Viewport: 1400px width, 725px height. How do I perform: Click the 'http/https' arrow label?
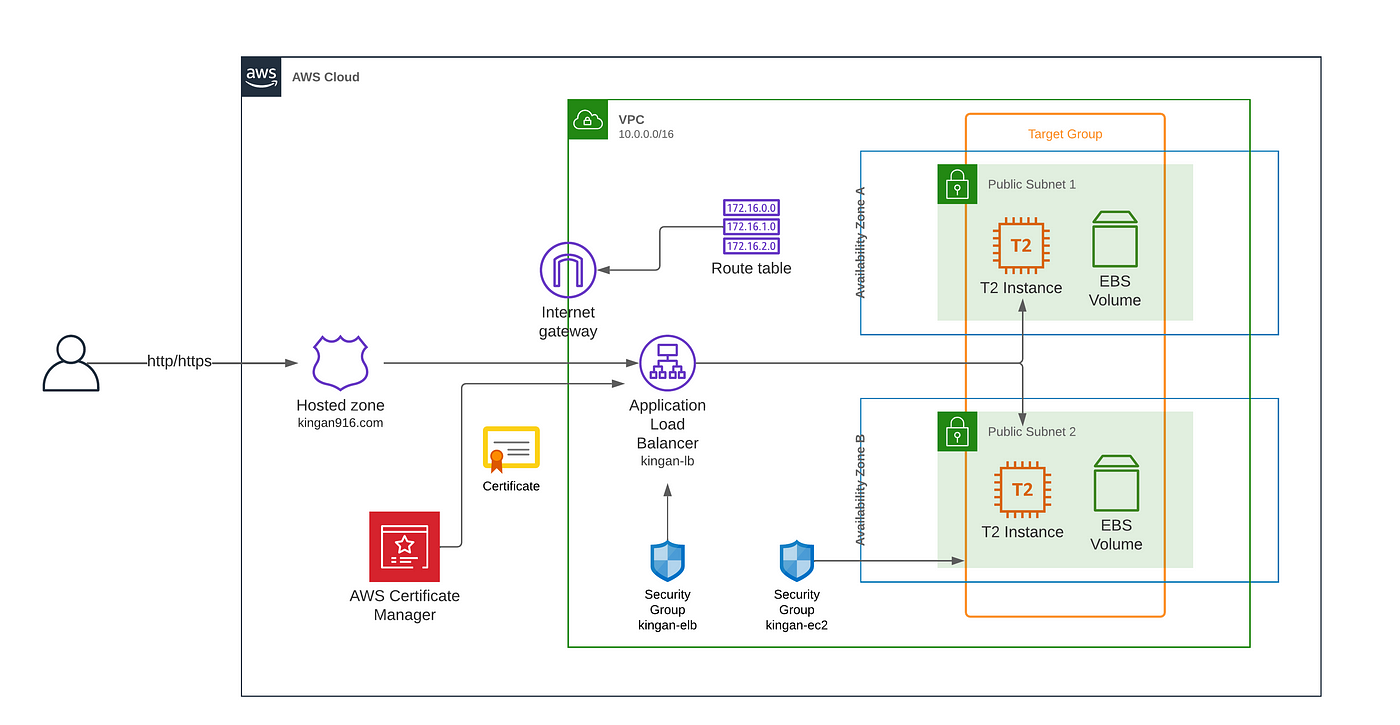pos(179,361)
